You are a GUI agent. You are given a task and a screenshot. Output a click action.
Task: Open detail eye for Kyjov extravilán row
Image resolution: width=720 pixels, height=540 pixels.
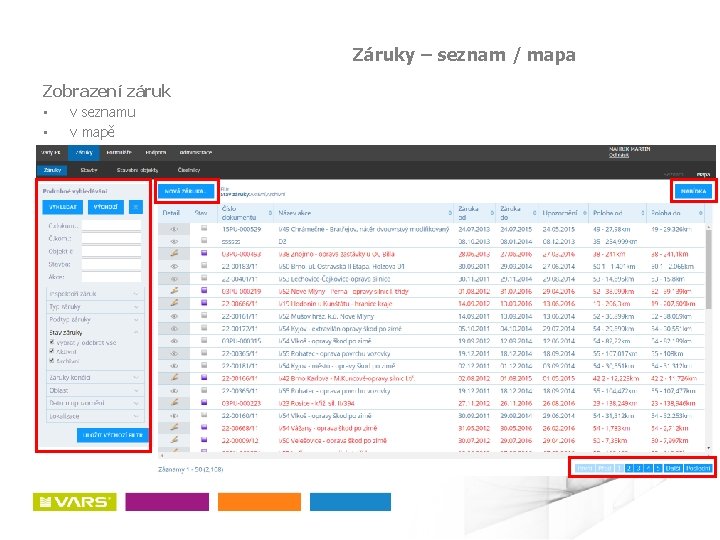(x=174, y=329)
